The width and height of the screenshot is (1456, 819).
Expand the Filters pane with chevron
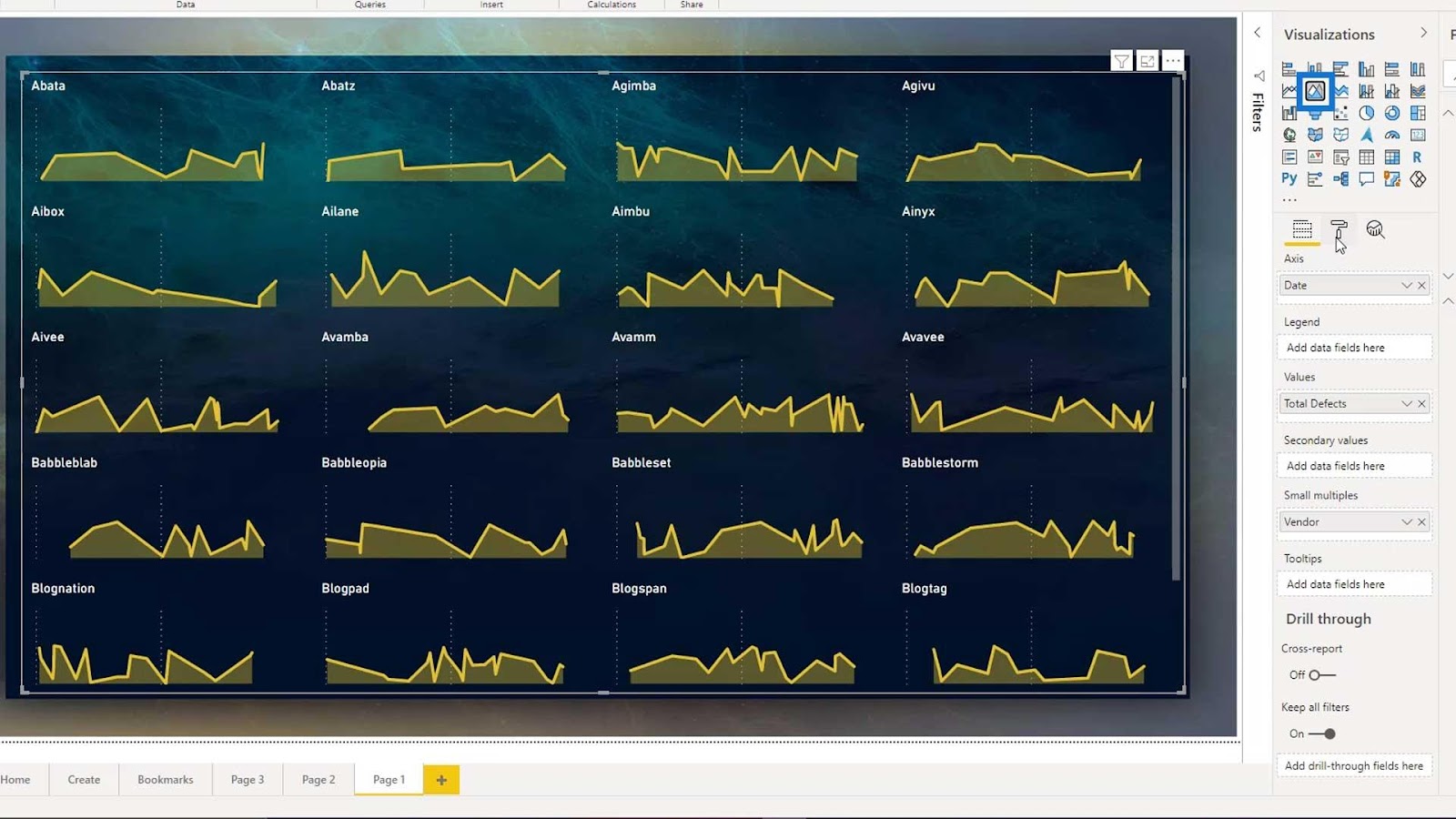[1258, 33]
